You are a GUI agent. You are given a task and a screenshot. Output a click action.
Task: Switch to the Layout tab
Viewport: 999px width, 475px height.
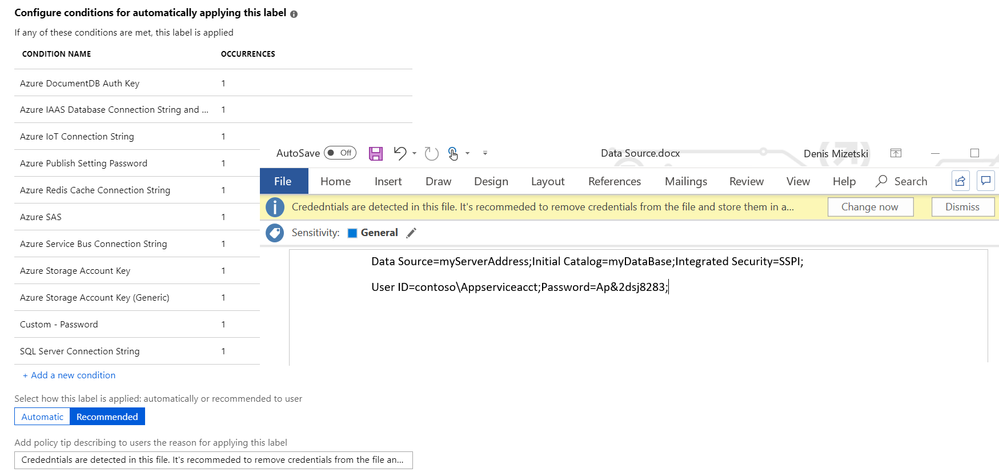coord(548,181)
